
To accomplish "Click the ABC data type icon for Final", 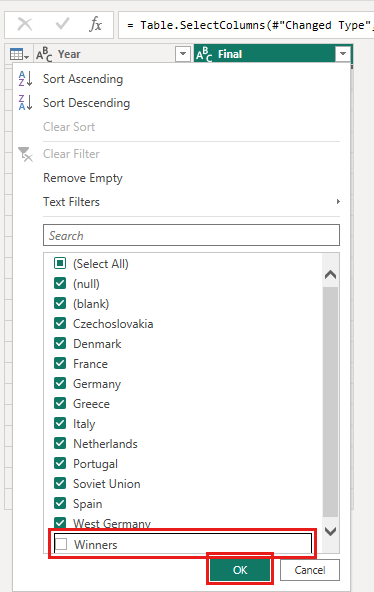I will coord(204,54).
